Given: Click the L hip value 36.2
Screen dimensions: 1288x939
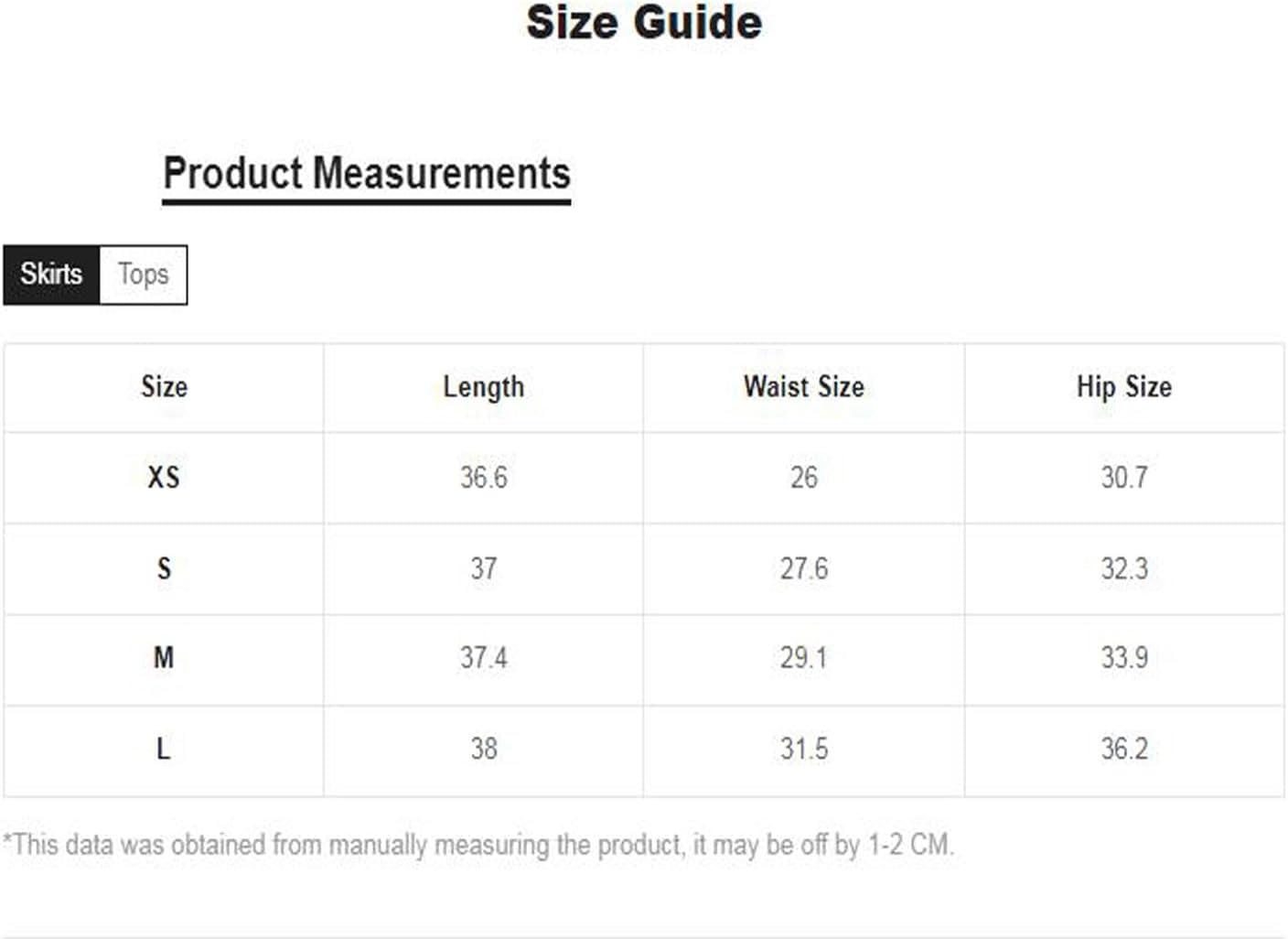Looking at the screenshot, I should (x=1124, y=749).
